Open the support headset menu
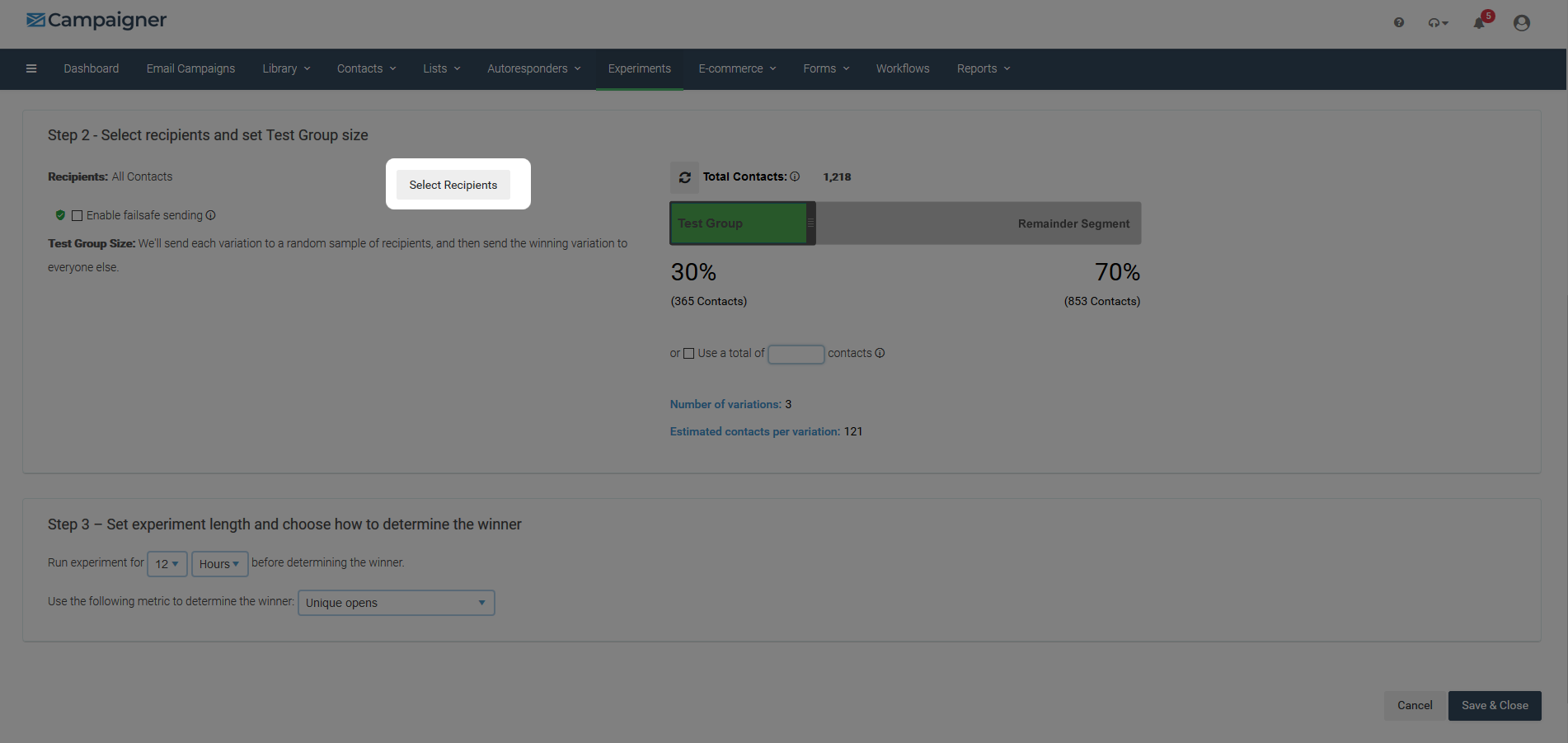This screenshot has width=1568, height=743. click(1438, 23)
